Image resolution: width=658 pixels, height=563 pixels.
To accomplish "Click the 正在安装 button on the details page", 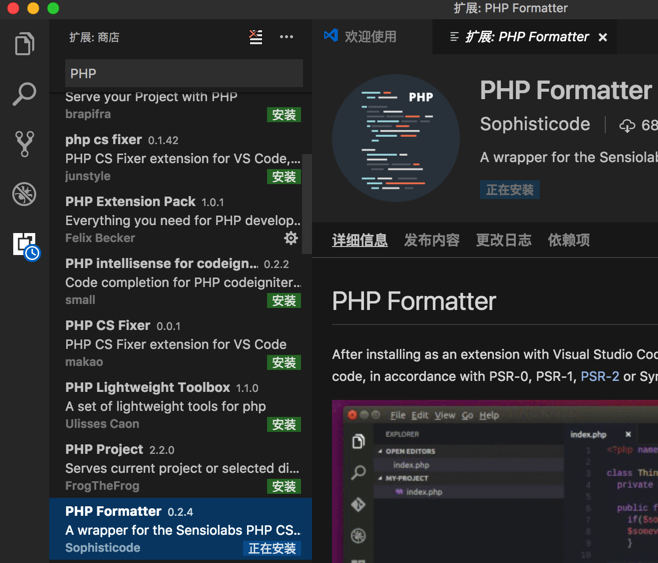I will click(509, 190).
